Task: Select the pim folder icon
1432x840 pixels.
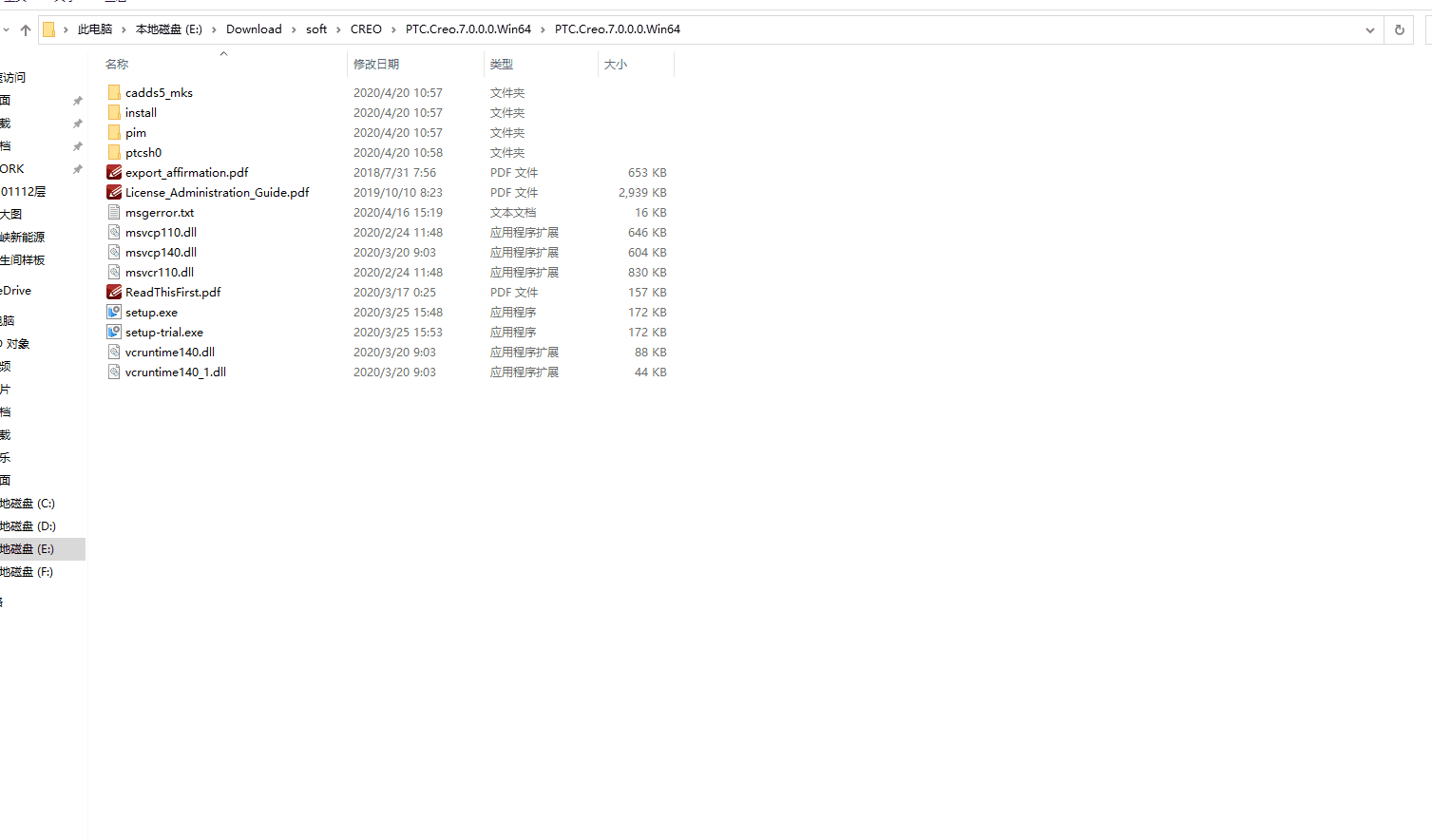Action: click(x=114, y=132)
